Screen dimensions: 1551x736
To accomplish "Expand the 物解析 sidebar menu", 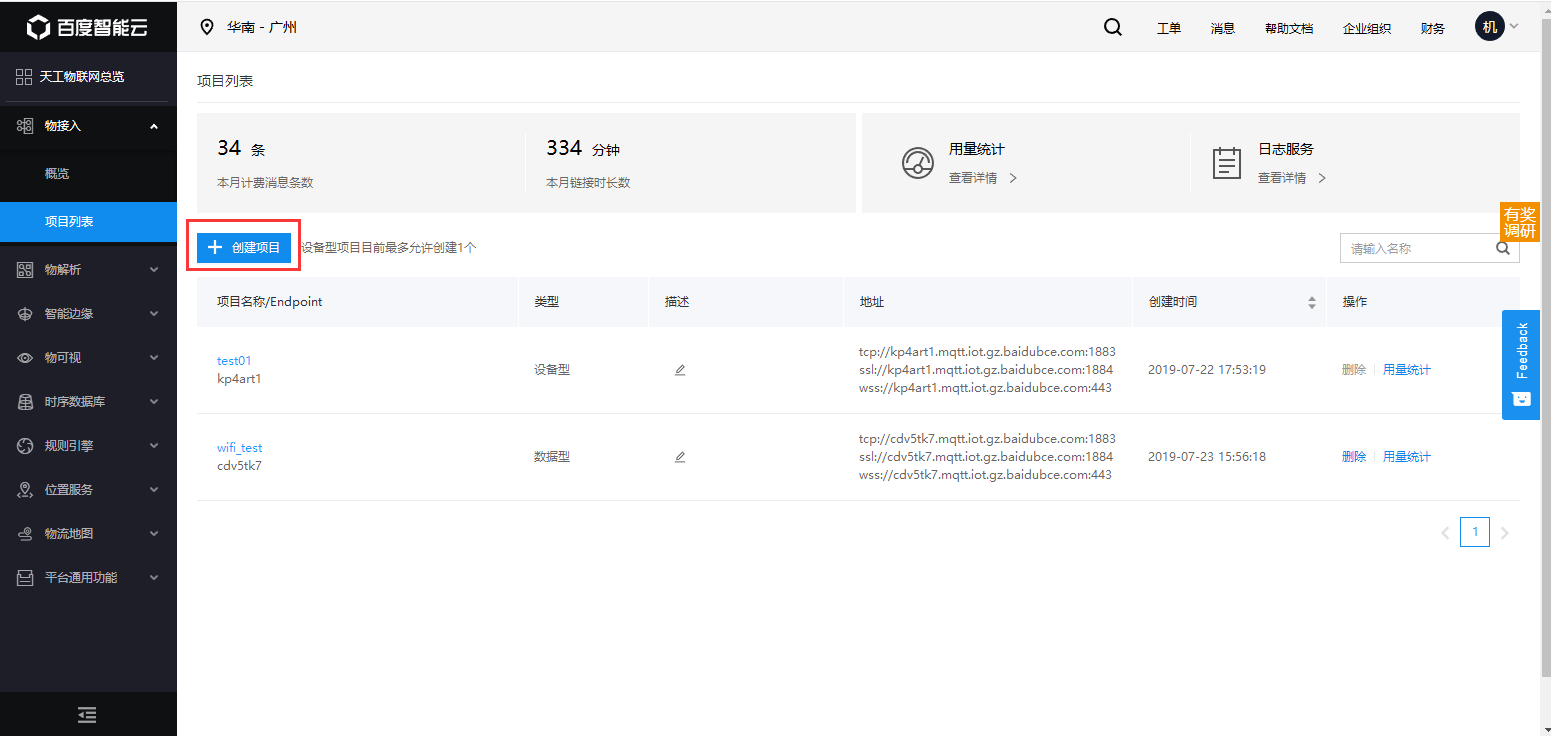I will tap(88, 270).
